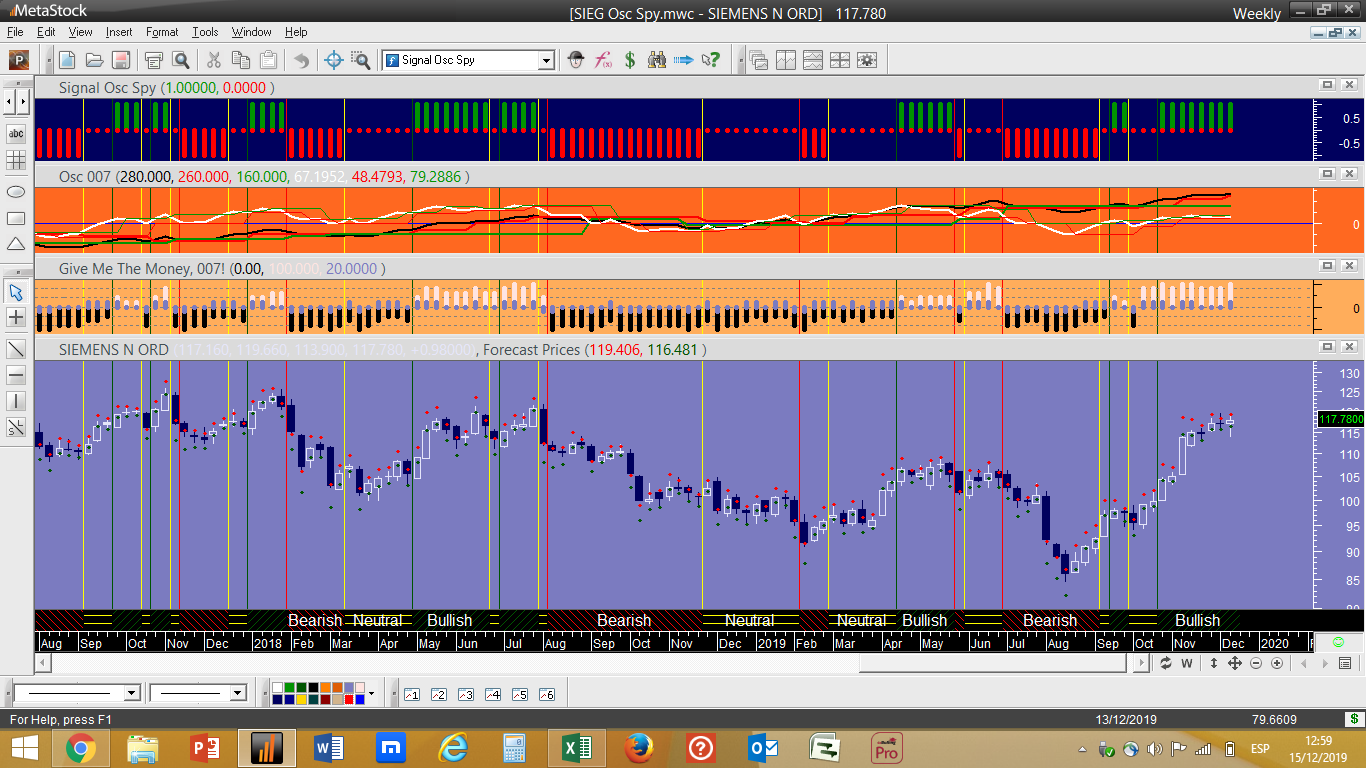Switch to chart layout button 3
The height and width of the screenshot is (768, 1366).
[465, 694]
